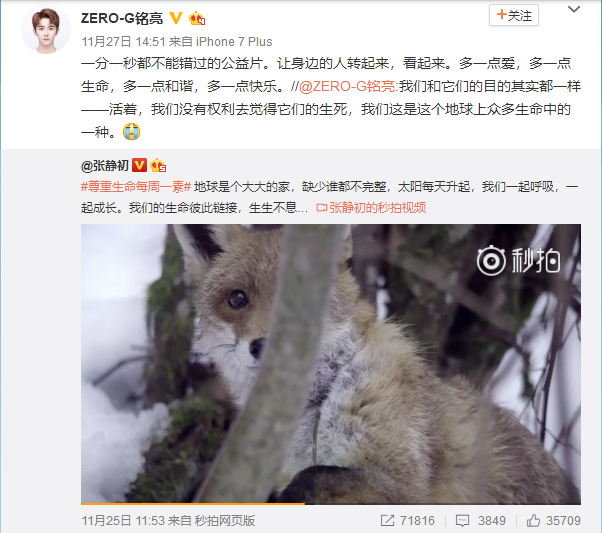Image resolution: width=602 pixels, height=533 pixels.
Task: Open 张静初的秒拍视频 video link
Action: (371, 208)
